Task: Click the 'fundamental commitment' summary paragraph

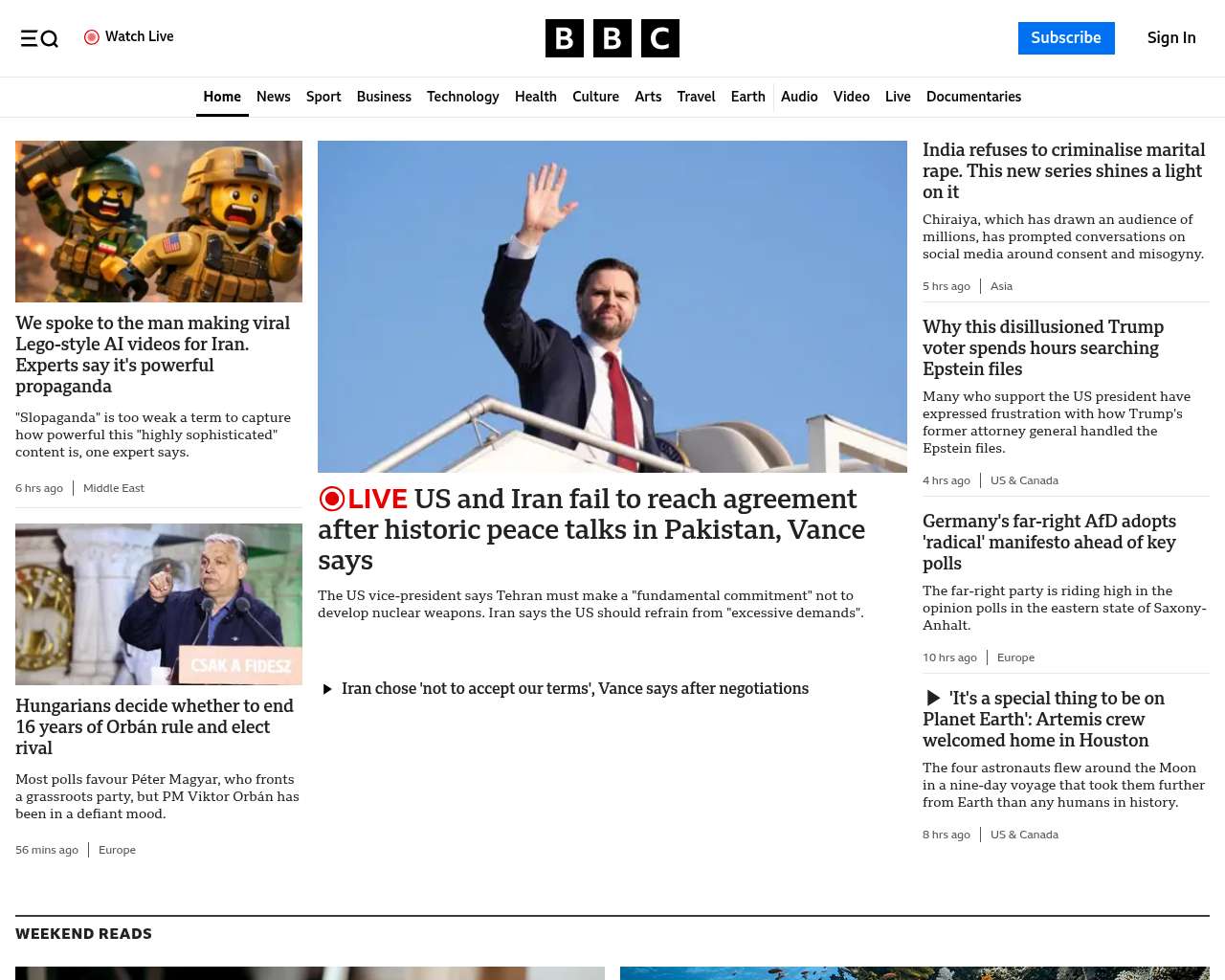Action: click(x=590, y=605)
